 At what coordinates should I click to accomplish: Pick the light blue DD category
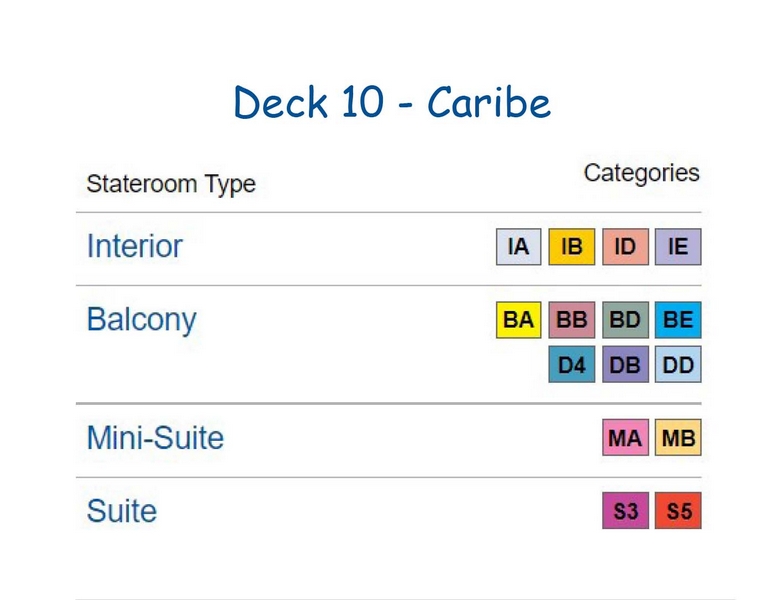point(678,364)
